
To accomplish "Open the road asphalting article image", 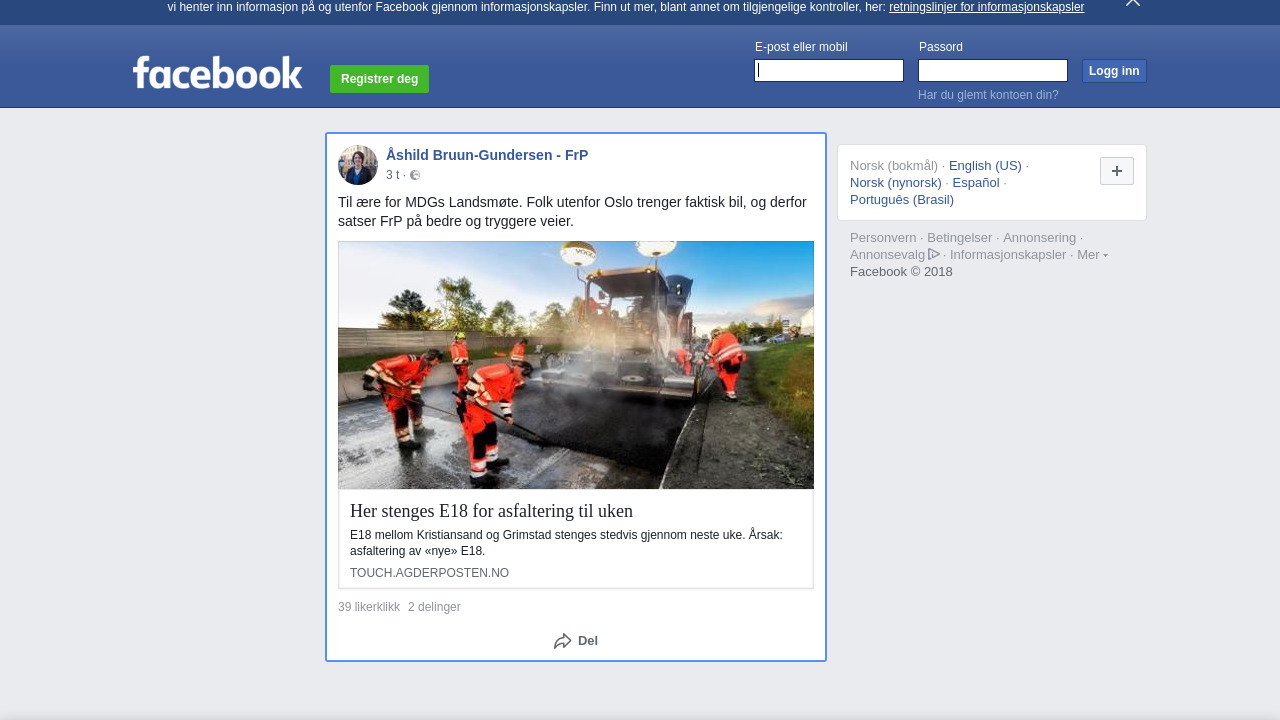I will pos(576,365).
